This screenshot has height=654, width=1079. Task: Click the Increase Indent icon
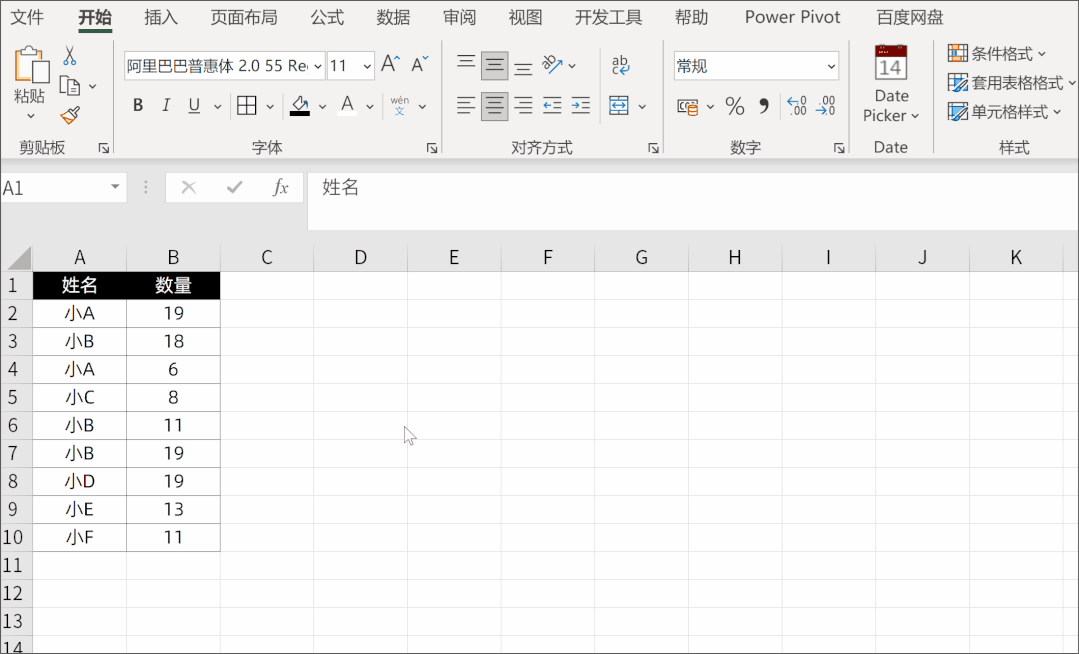581,106
